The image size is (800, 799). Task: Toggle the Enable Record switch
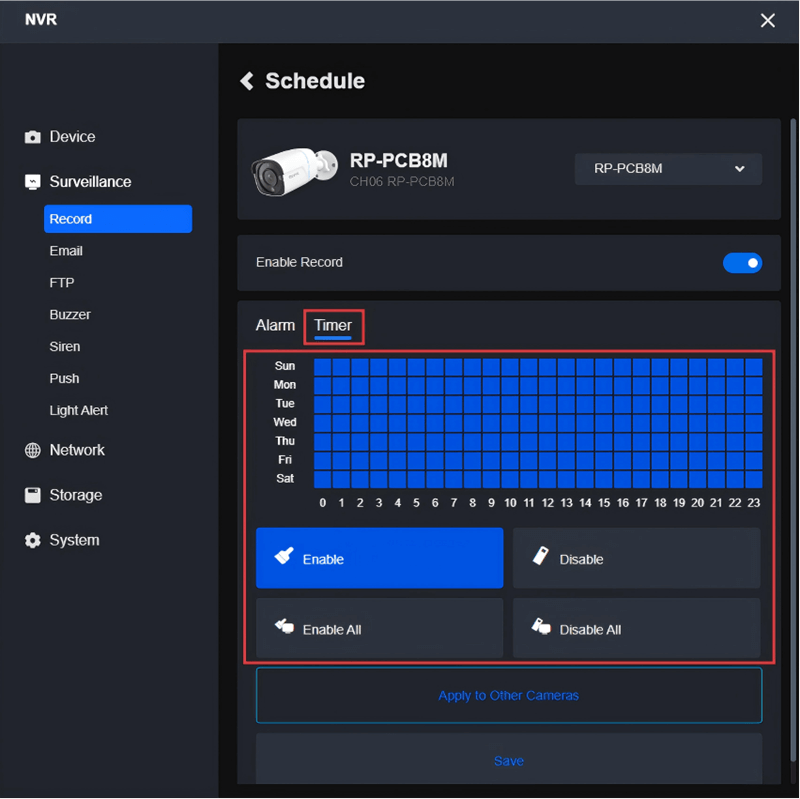click(x=742, y=263)
